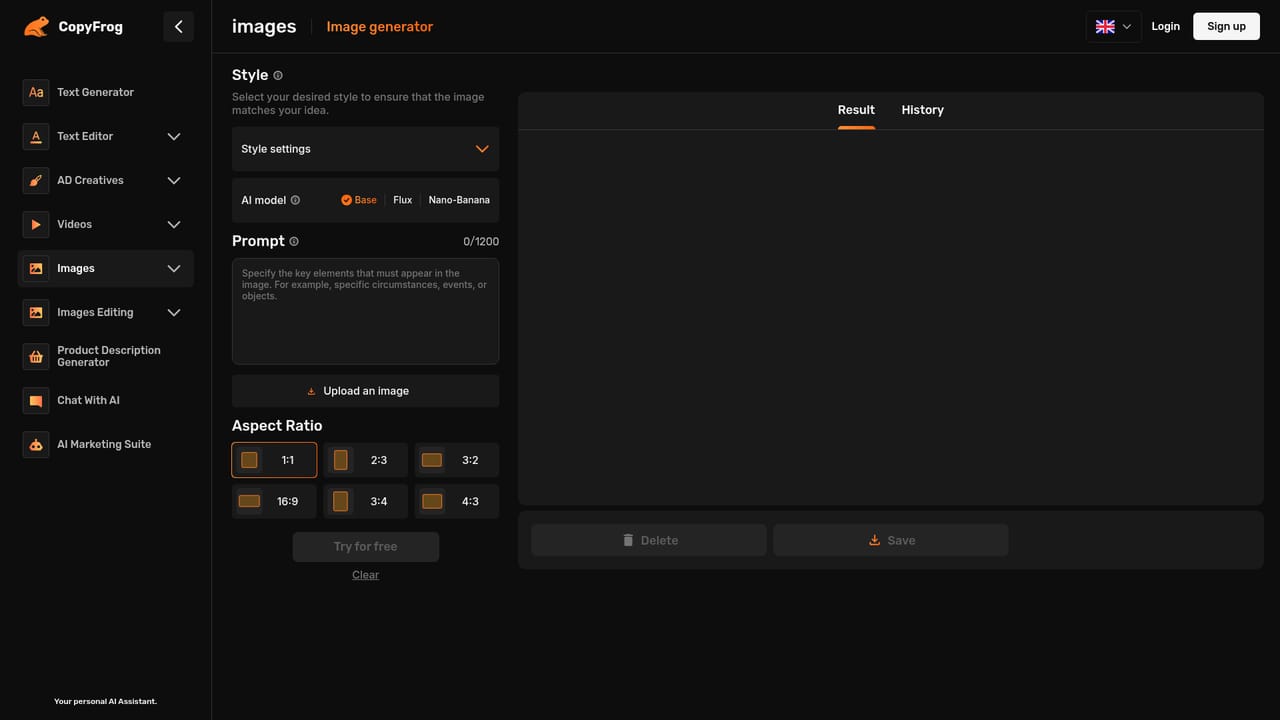The image size is (1280, 720).
Task: Select the Flux AI model
Action: 403,200
